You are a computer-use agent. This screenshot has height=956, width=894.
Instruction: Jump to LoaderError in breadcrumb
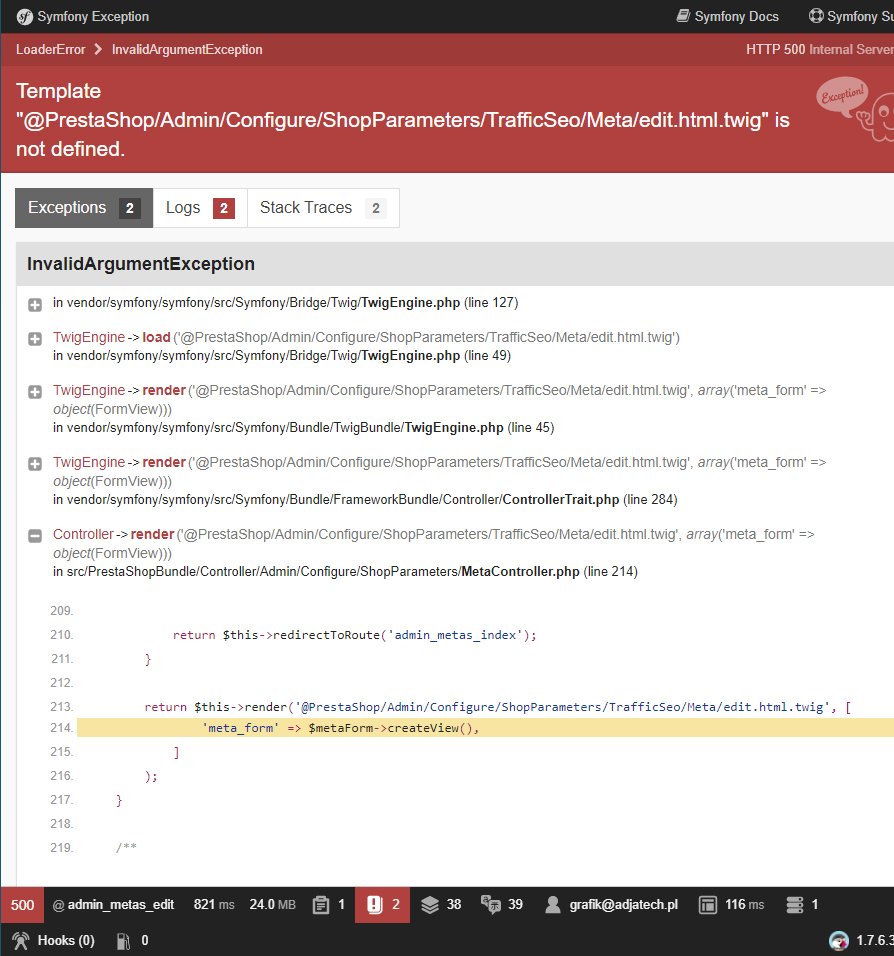tap(51, 49)
